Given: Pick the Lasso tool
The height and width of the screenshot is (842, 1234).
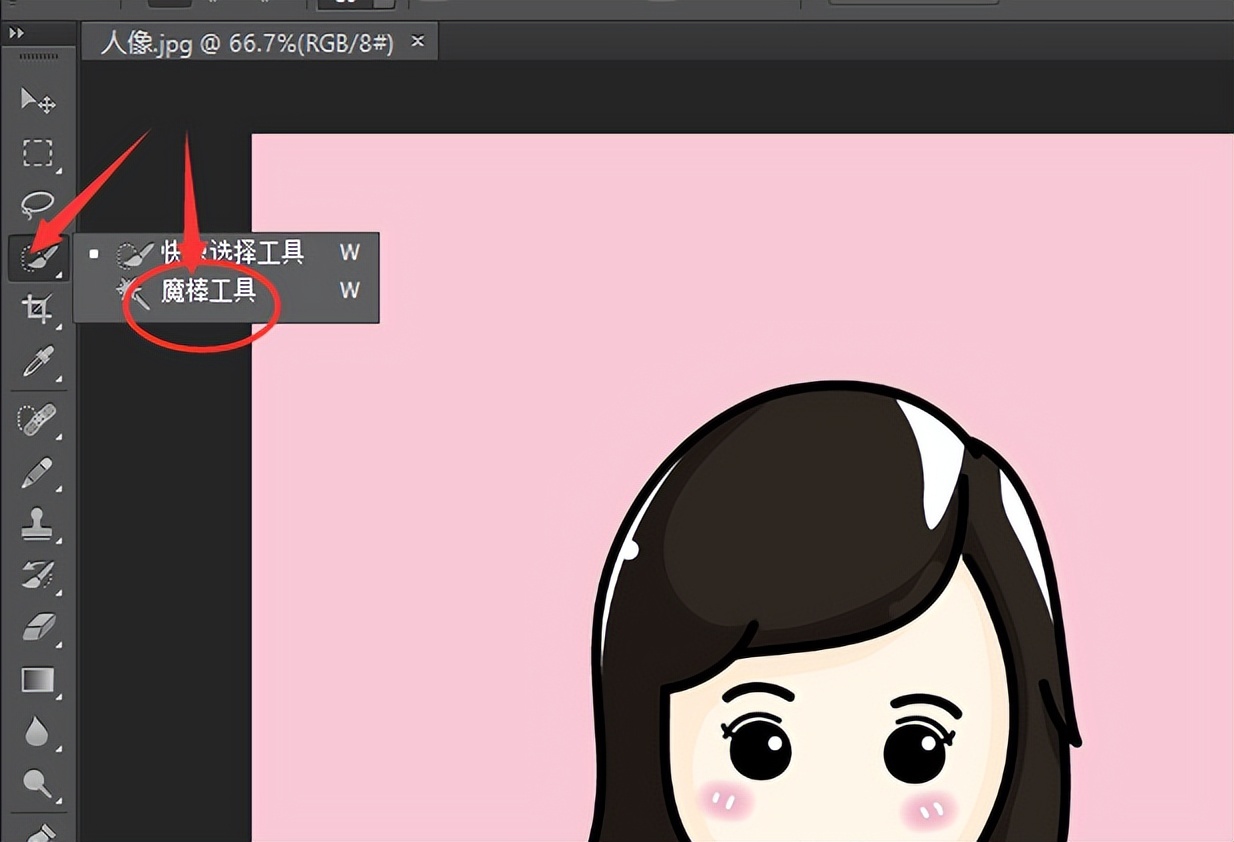Looking at the screenshot, I should coord(38,205).
